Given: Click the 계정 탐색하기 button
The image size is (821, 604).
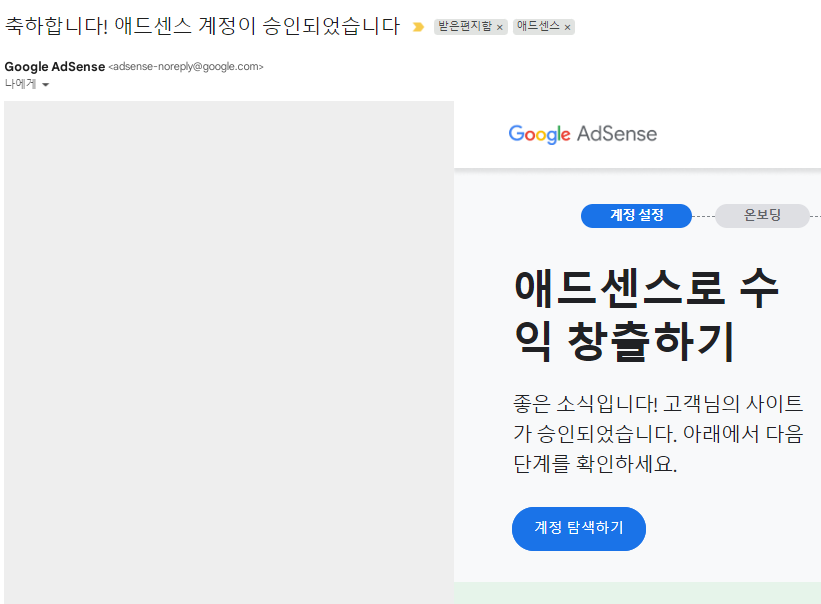Looking at the screenshot, I should tap(579, 529).
